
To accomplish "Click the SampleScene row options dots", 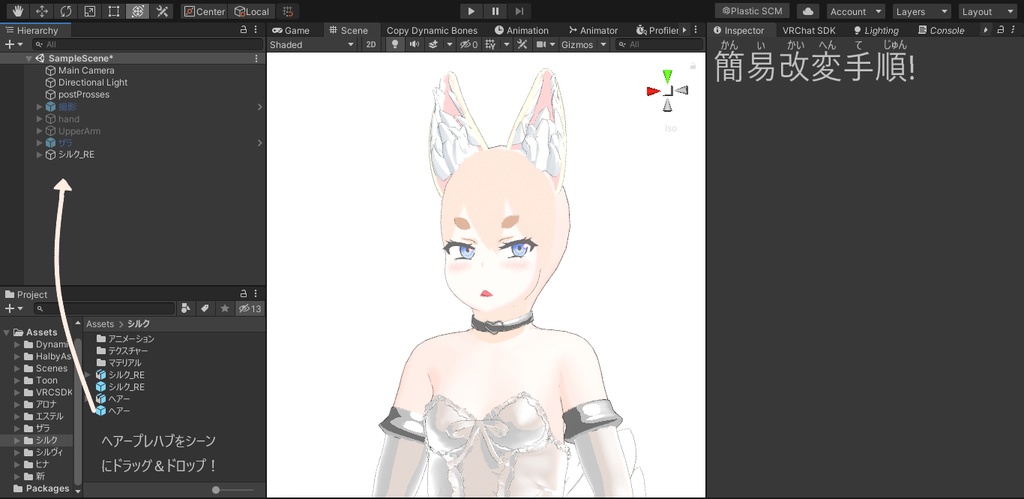I will click(255, 58).
